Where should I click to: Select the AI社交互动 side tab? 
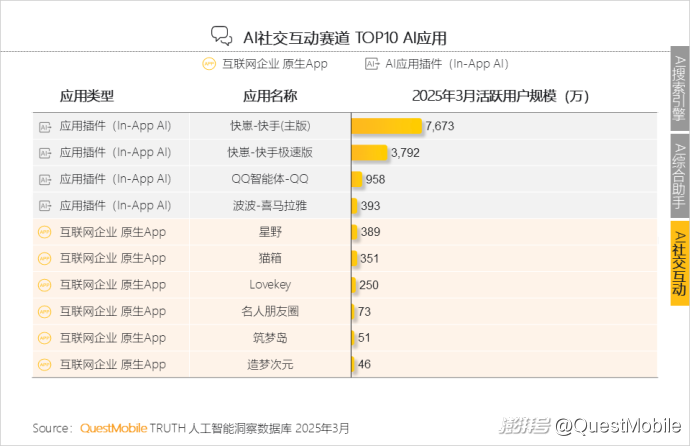[679, 263]
